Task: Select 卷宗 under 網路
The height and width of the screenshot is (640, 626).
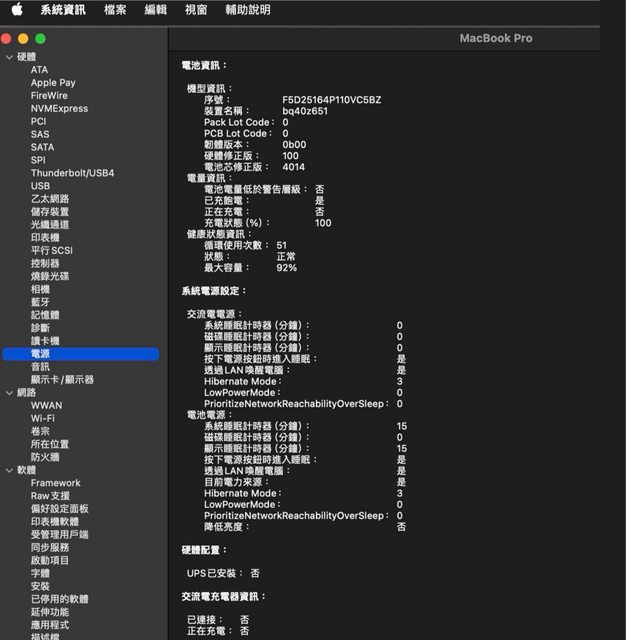Action: click(40, 431)
